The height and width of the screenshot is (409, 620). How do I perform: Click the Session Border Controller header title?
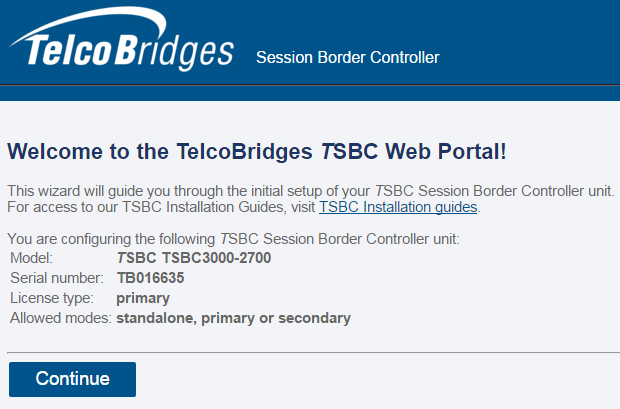(347, 57)
